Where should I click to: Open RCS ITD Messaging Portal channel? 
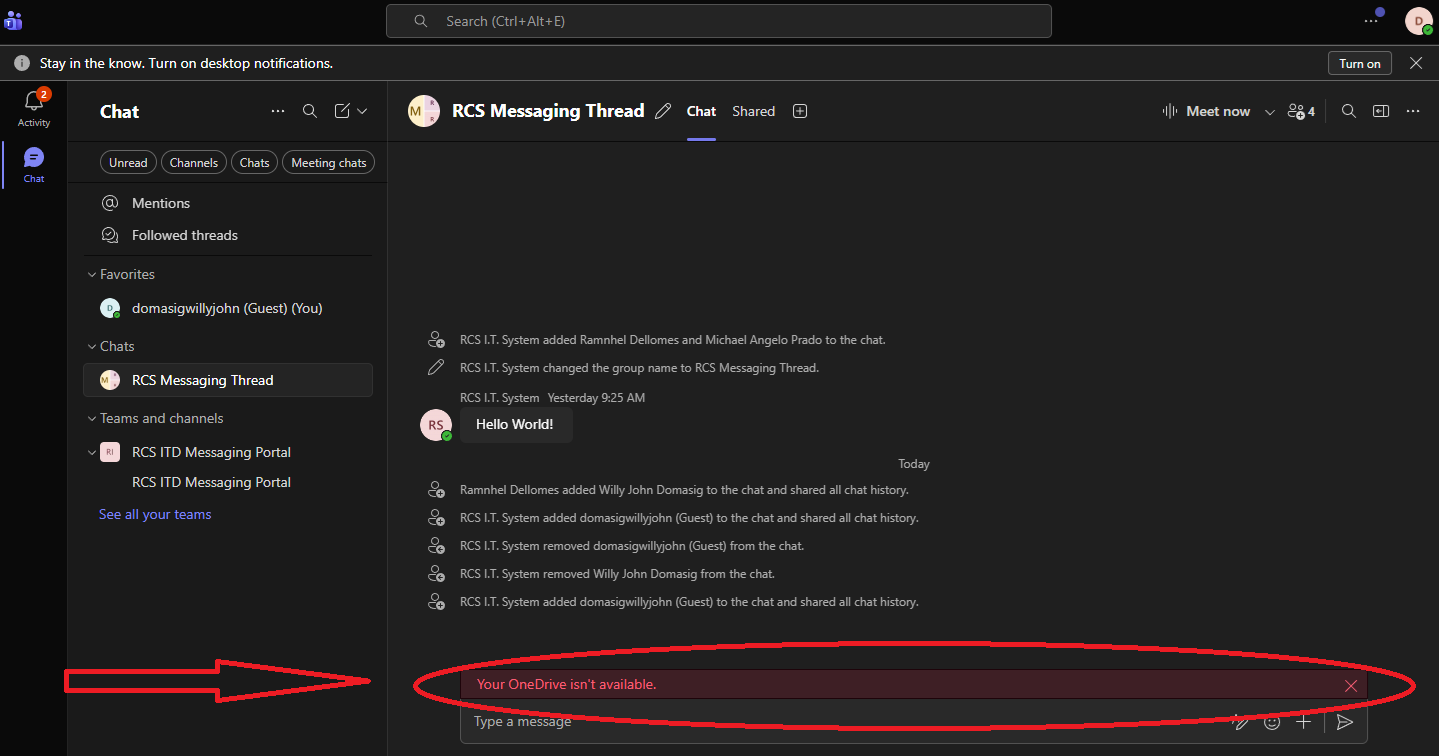pyautogui.click(x=211, y=482)
